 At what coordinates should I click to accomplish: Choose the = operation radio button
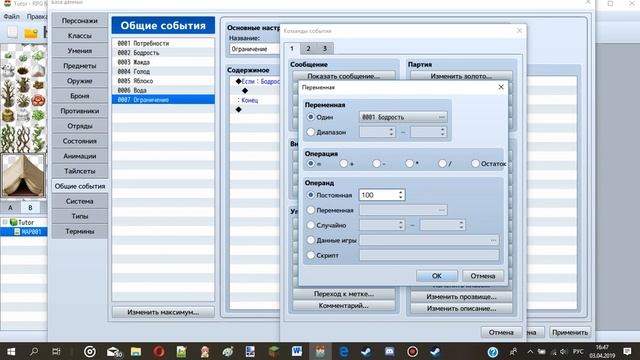[x=311, y=163]
